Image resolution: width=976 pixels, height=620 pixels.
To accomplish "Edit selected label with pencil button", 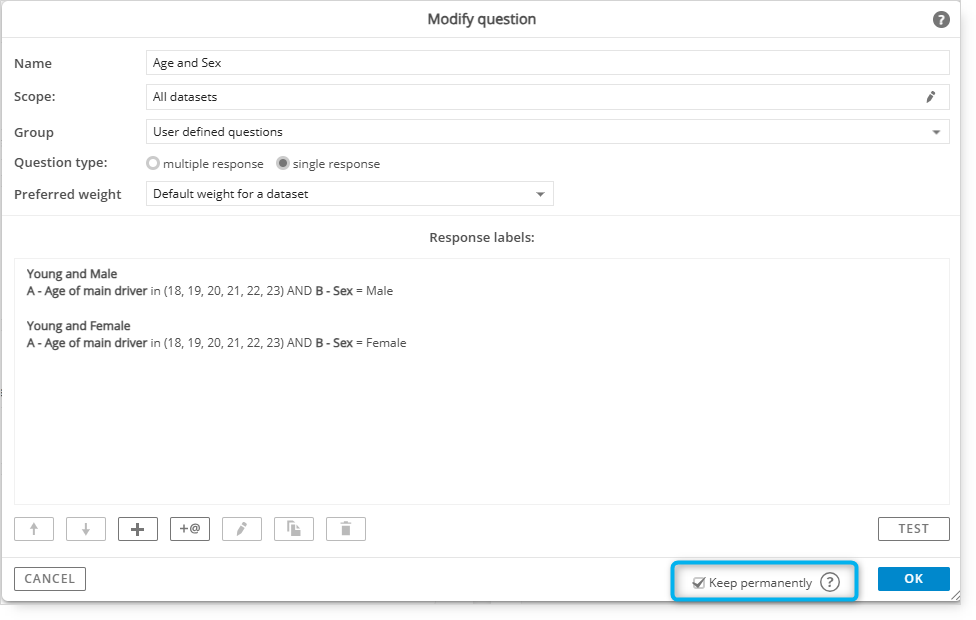I will [x=242, y=529].
